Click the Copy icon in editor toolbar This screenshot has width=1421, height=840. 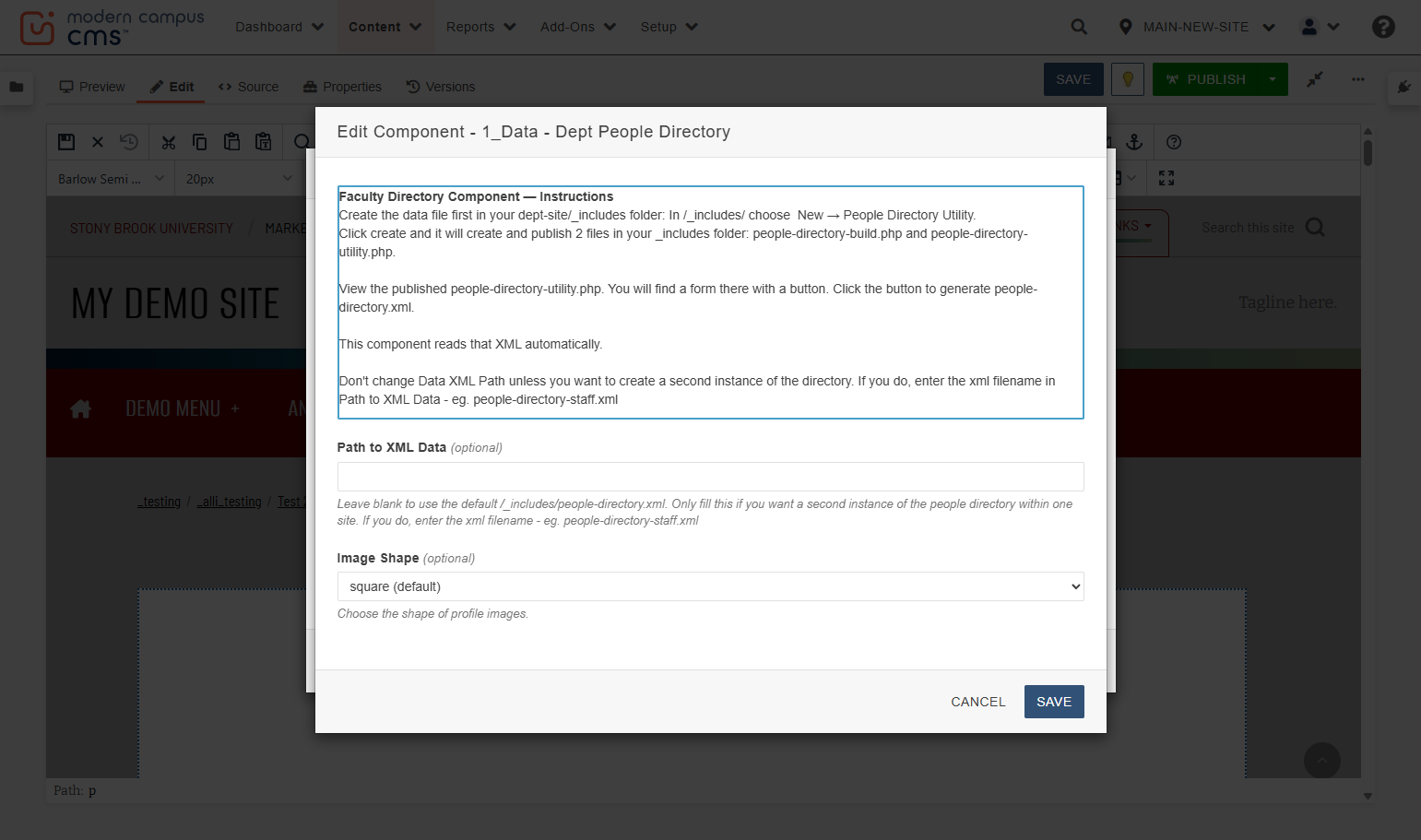199,142
